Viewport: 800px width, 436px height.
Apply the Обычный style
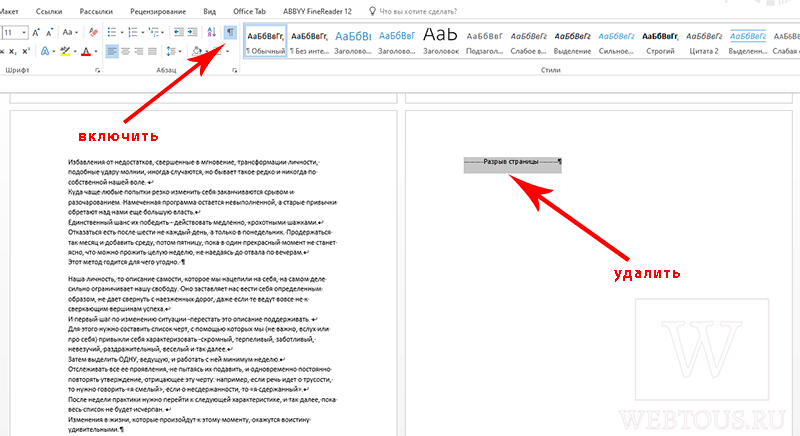[266, 41]
